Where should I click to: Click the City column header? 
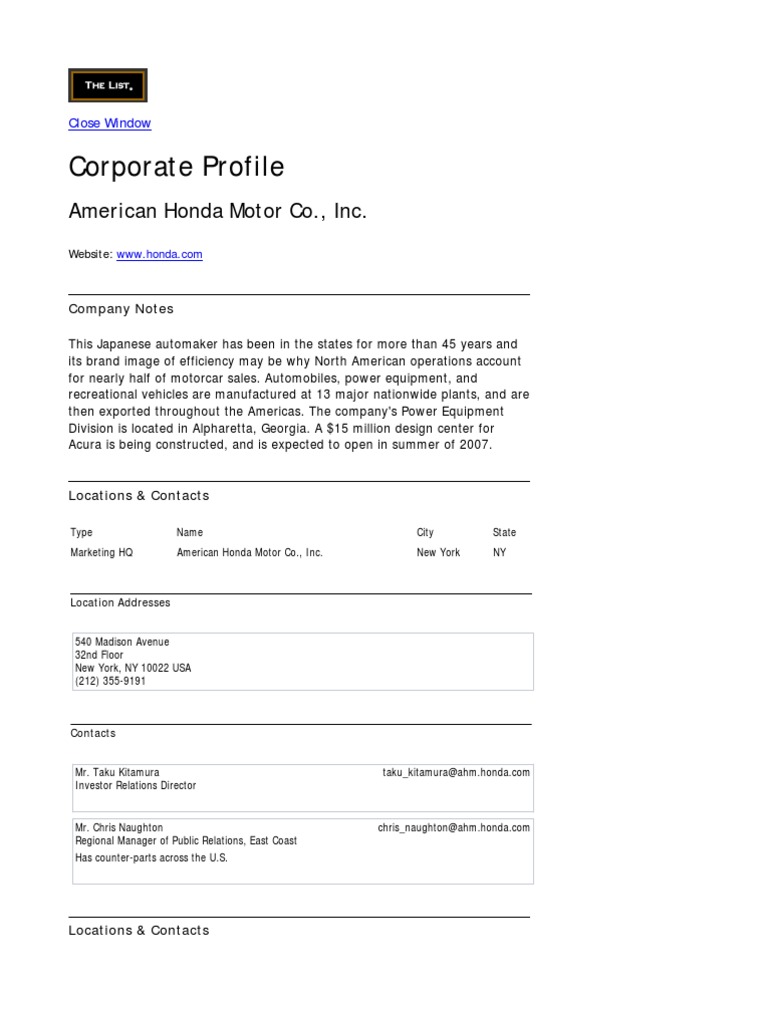[425, 532]
